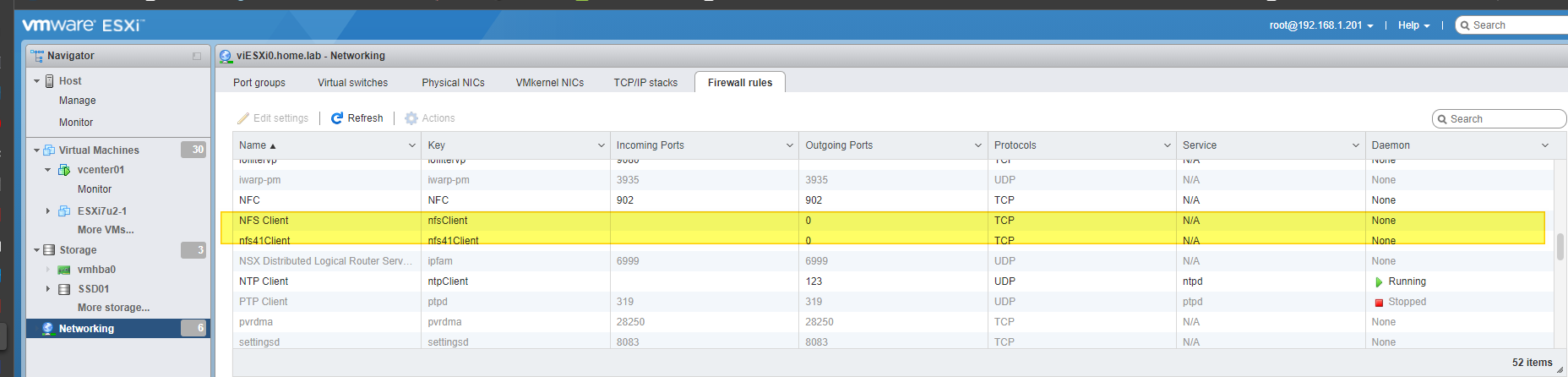Image resolution: width=1568 pixels, height=377 pixels.
Task: Click the vcenter01 VM icon
Action: tap(64, 170)
